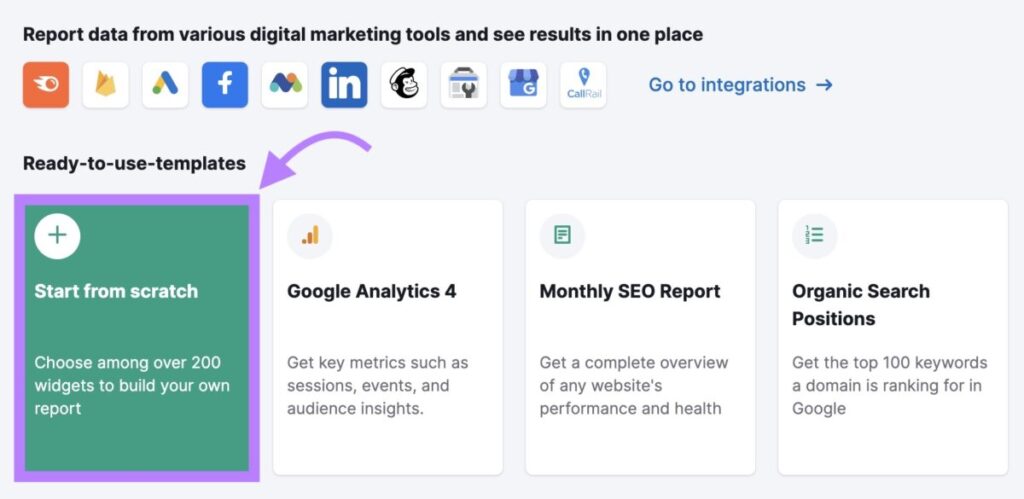Click the plus icon in Start from scratch
Screen dimensions: 1024x499
57,236
